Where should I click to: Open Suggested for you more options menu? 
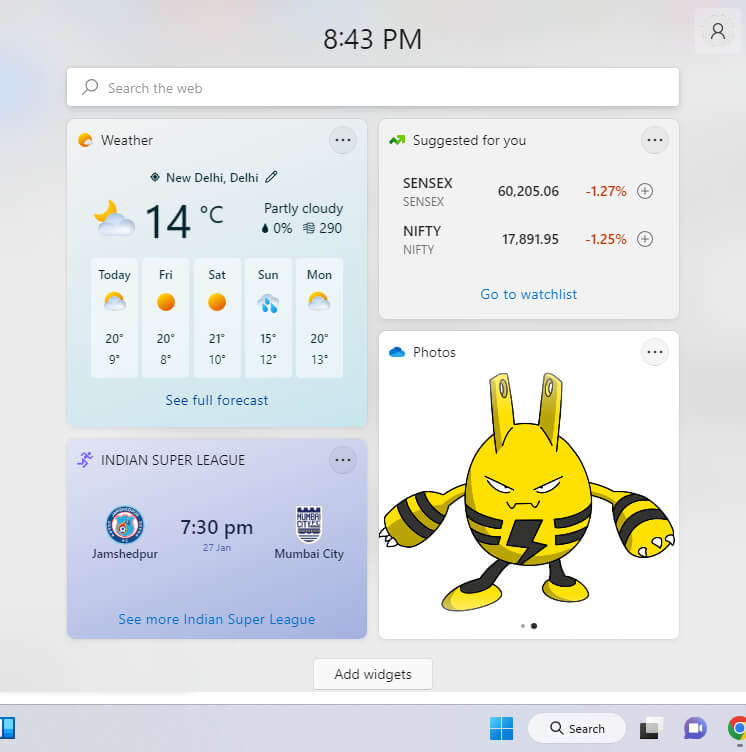coord(654,140)
